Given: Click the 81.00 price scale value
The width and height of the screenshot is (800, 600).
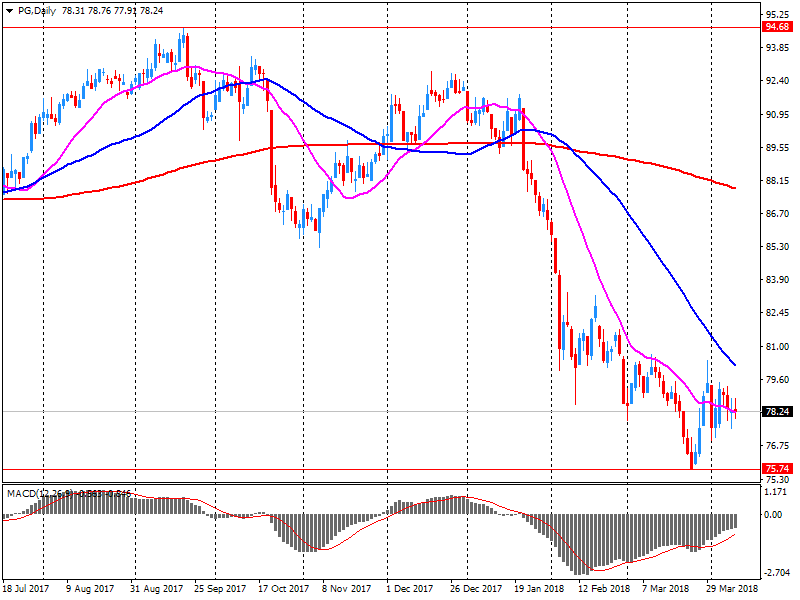Looking at the screenshot, I should pos(778,346).
